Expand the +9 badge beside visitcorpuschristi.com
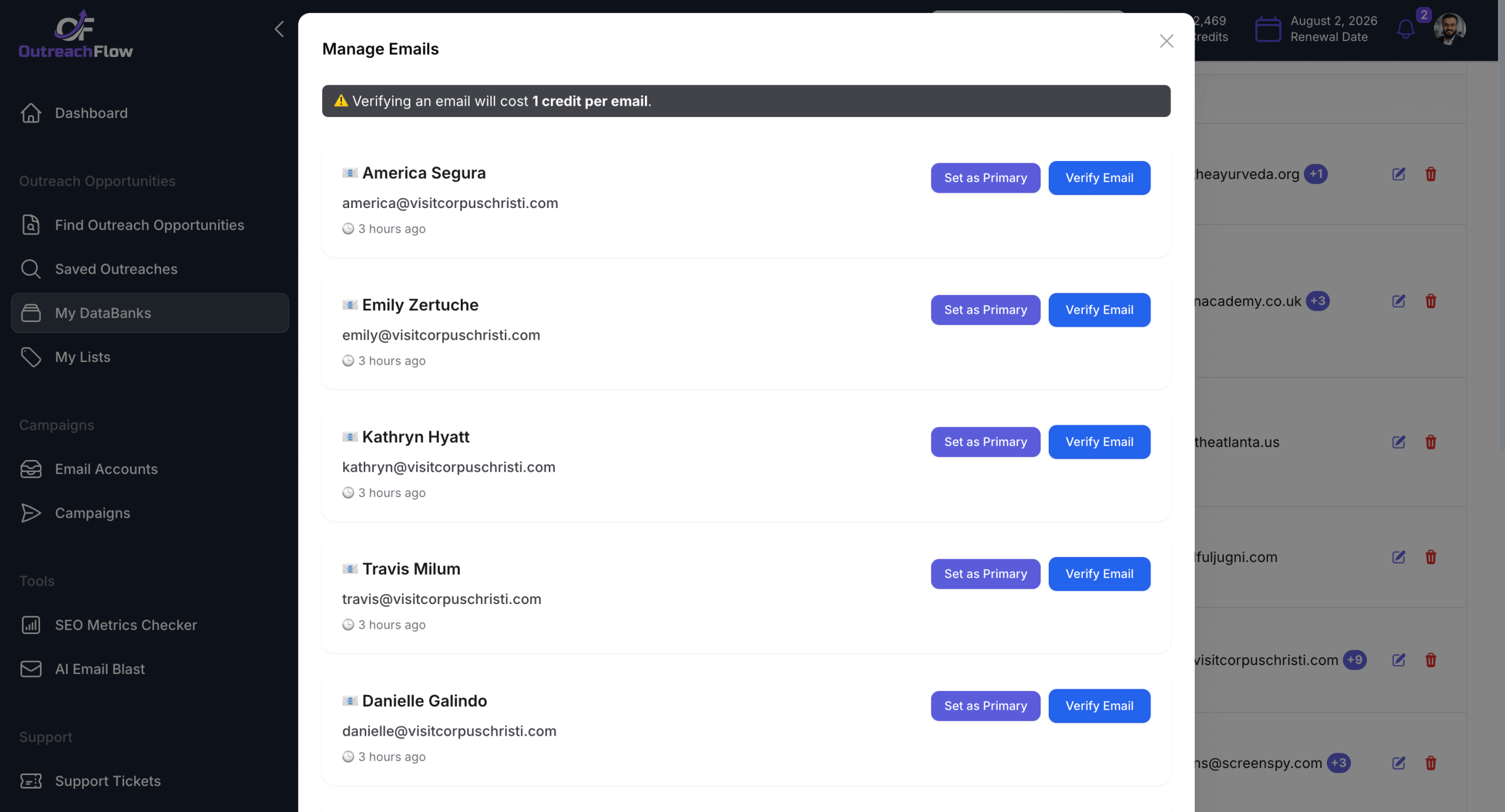The image size is (1505, 812). click(x=1354, y=660)
